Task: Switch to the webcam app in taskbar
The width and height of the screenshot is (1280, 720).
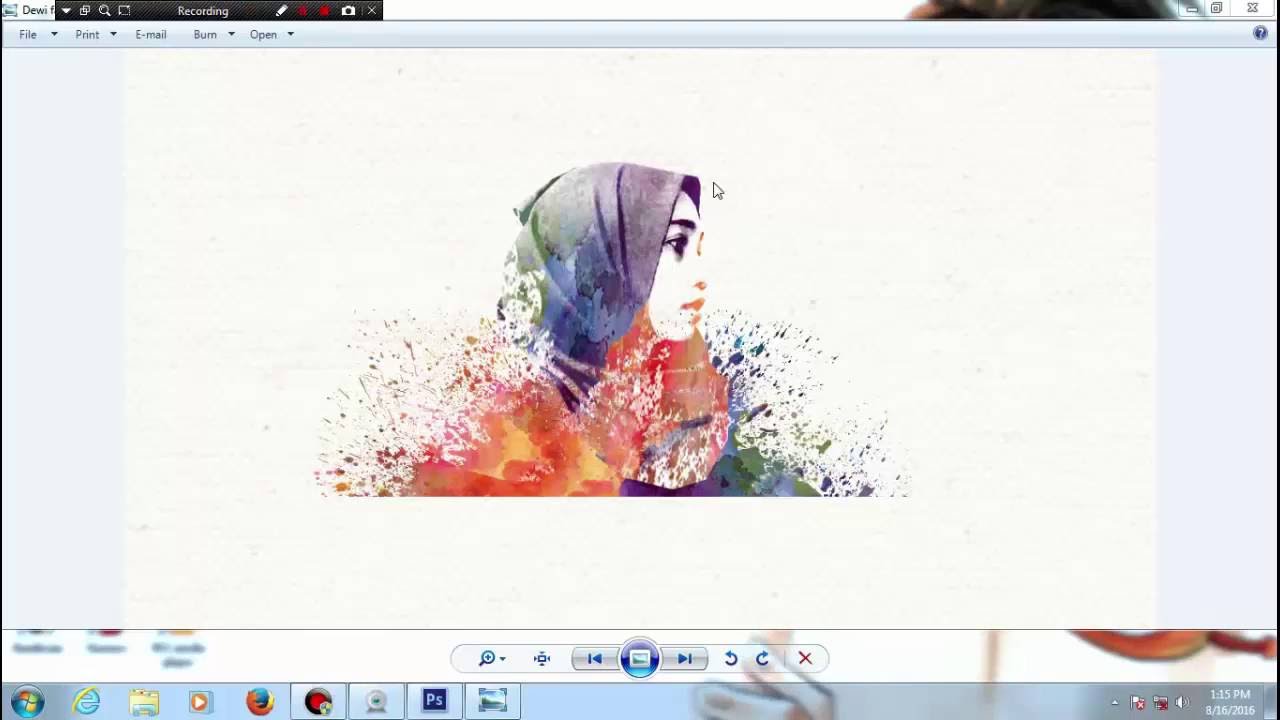Action: click(x=376, y=702)
